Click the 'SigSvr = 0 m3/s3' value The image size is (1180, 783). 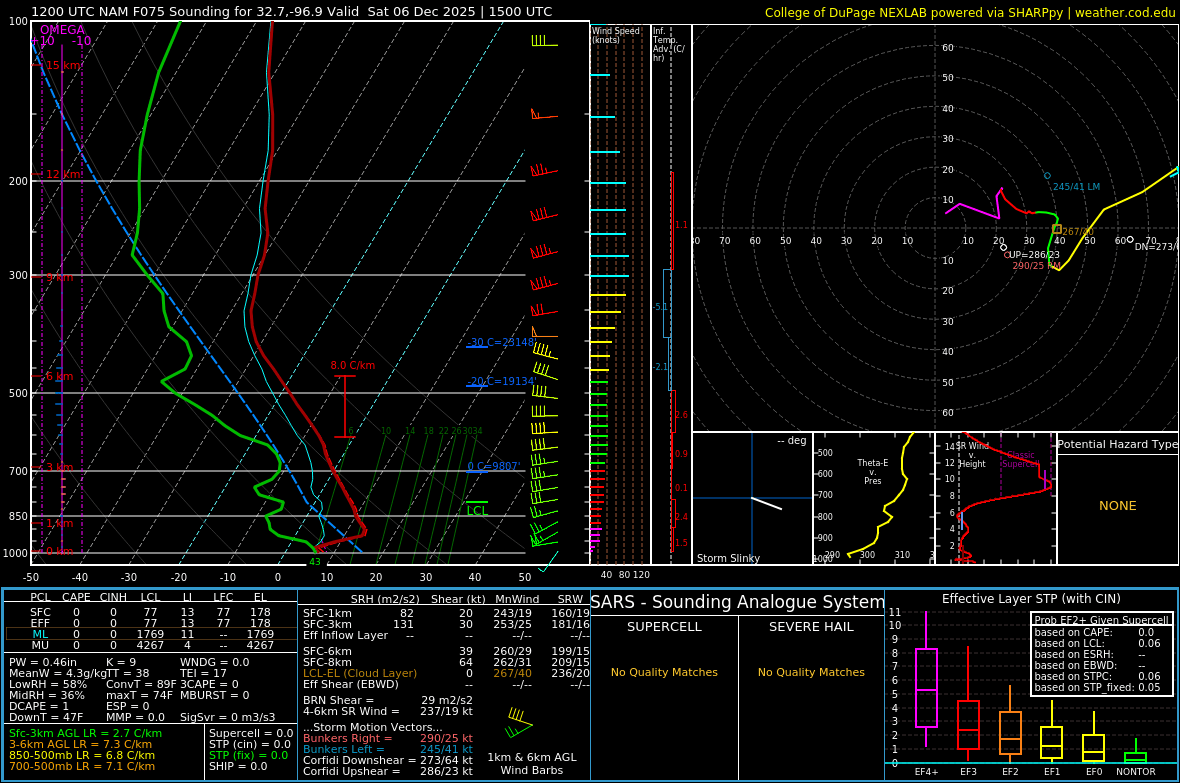click(227, 717)
